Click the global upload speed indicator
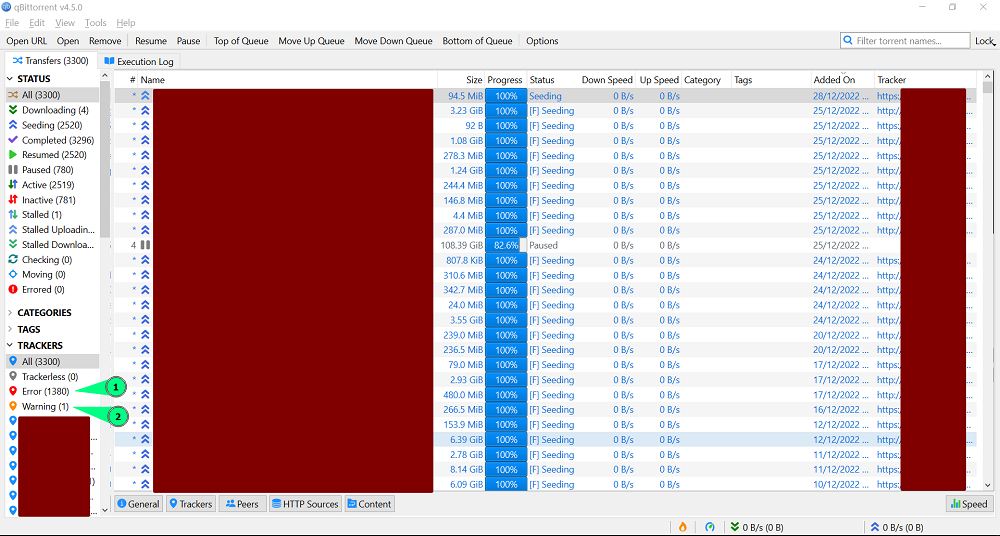1000x536 pixels. click(x=897, y=527)
